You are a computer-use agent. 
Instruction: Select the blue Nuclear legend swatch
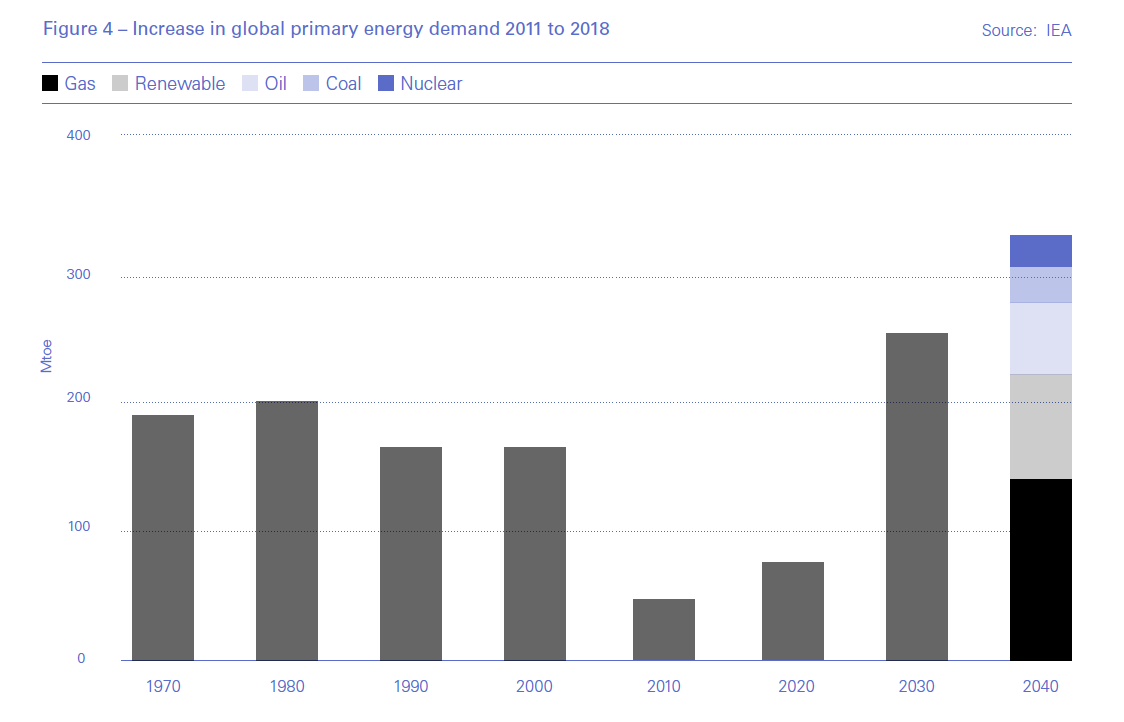[x=386, y=84]
